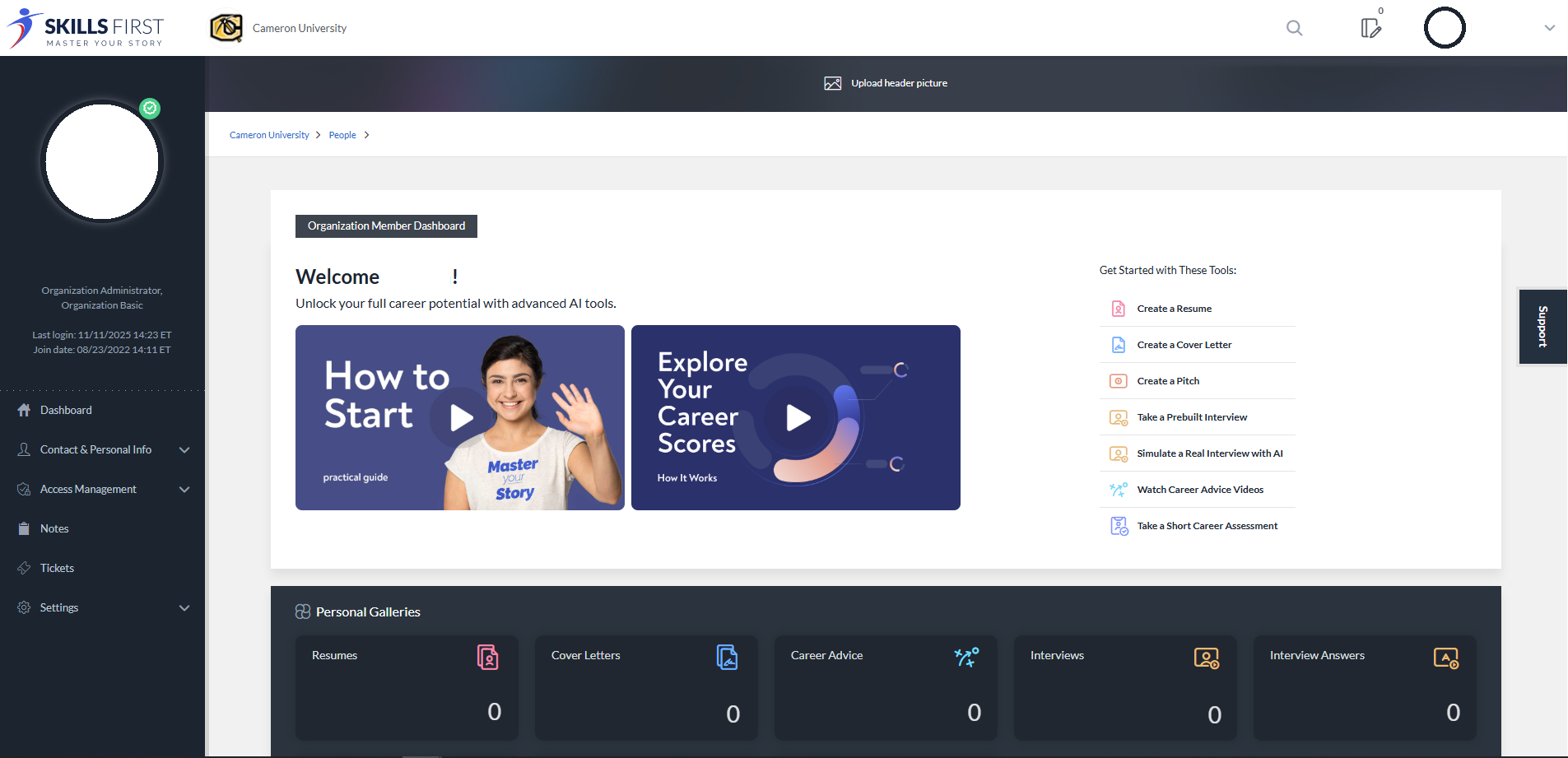Open Tickets from the sidebar
This screenshot has height=758, width=1568.
(x=57, y=568)
